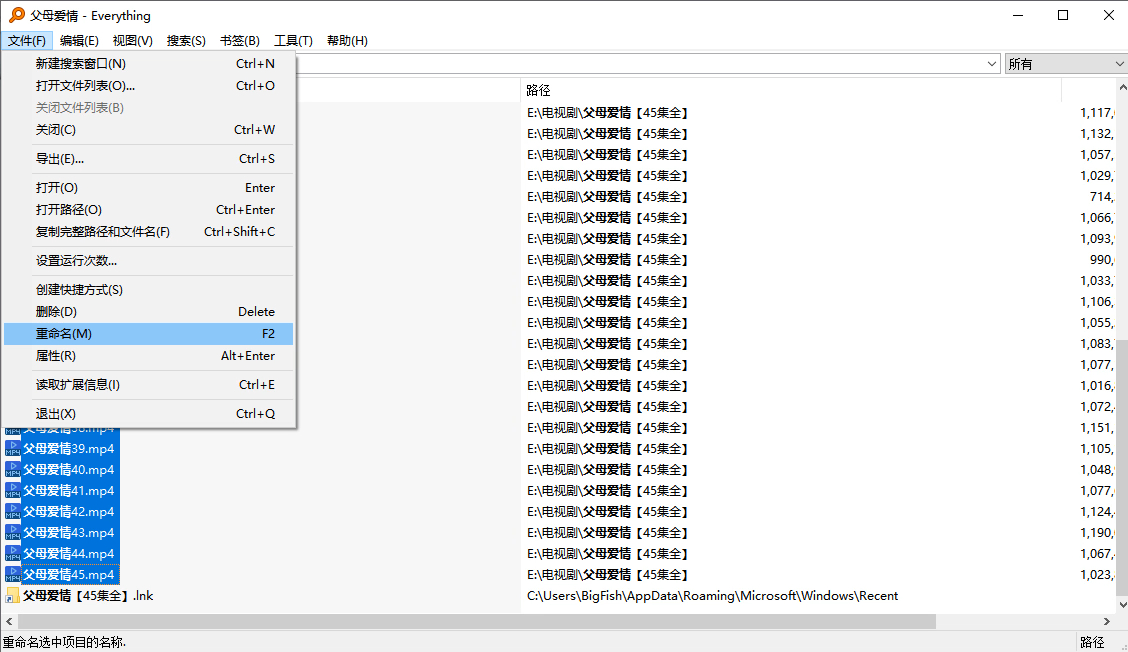This screenshot has width=1128, height=652.
Task: Click the size value 1,151 cell
Action: pyautogui.click(x=1096, y=427)
